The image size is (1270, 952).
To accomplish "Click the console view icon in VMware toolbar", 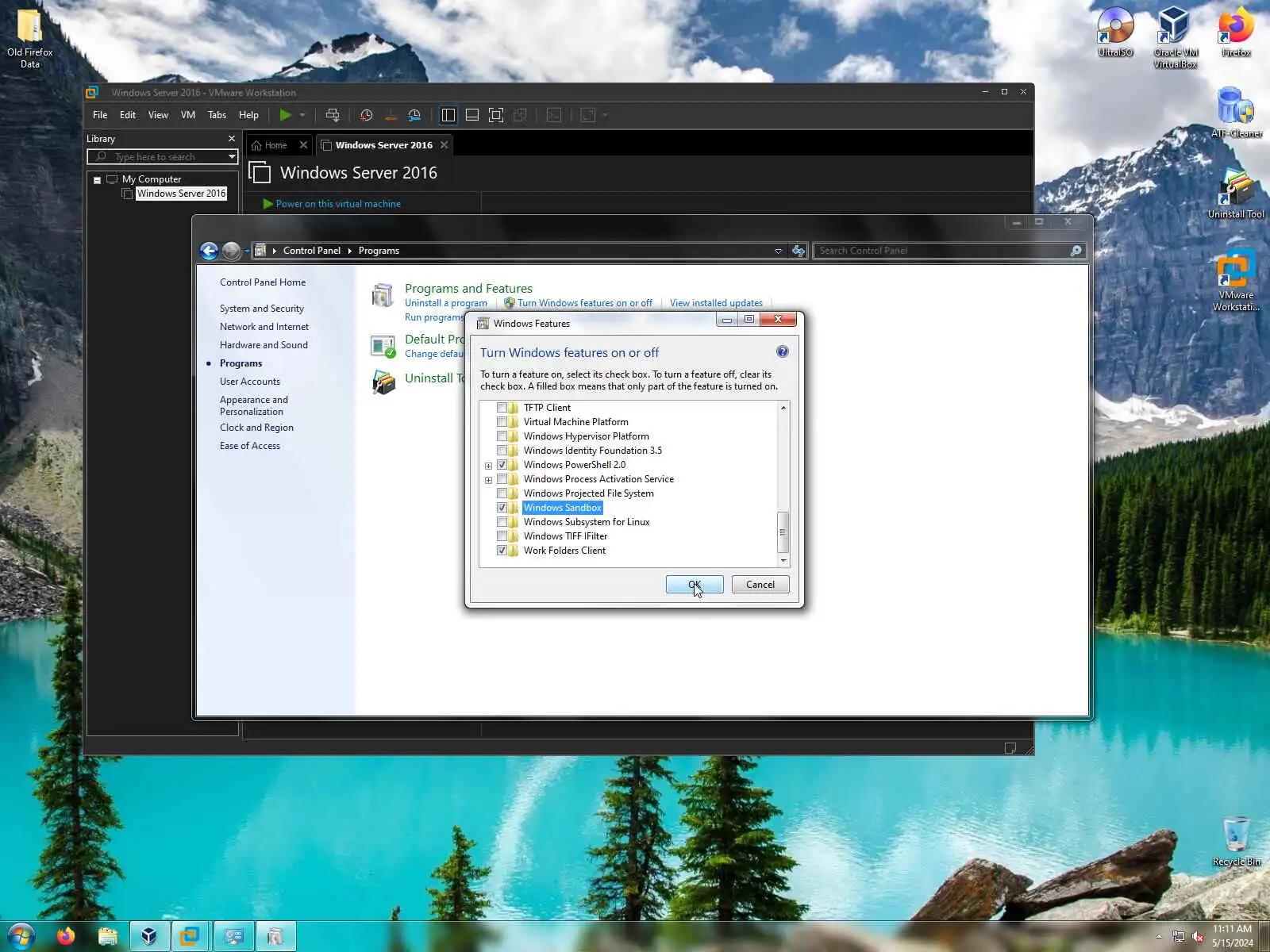I will click(x=554, y=115).
